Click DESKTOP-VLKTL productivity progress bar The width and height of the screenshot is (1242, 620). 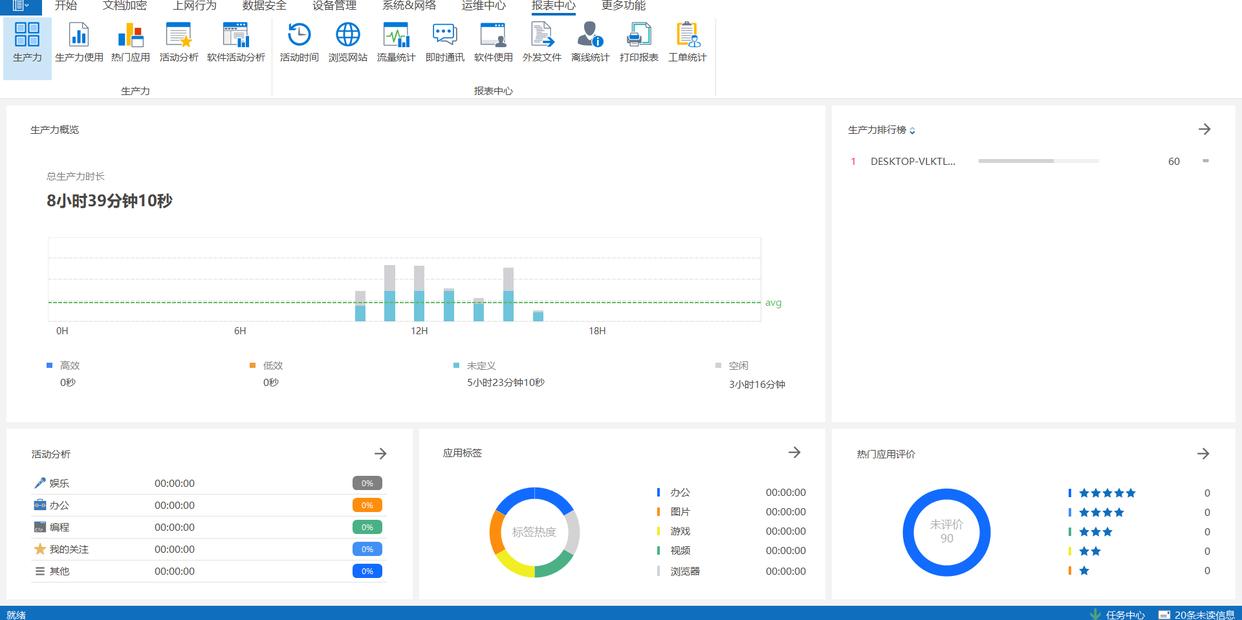1038,161
